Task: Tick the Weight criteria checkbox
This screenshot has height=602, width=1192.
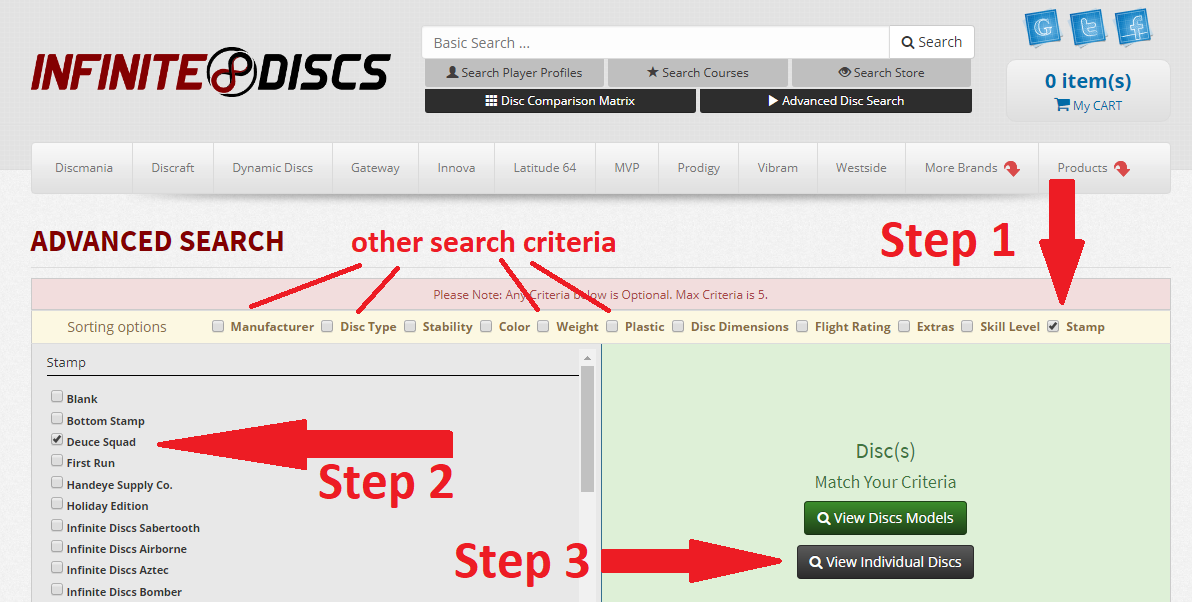Action: coord(543,326)
